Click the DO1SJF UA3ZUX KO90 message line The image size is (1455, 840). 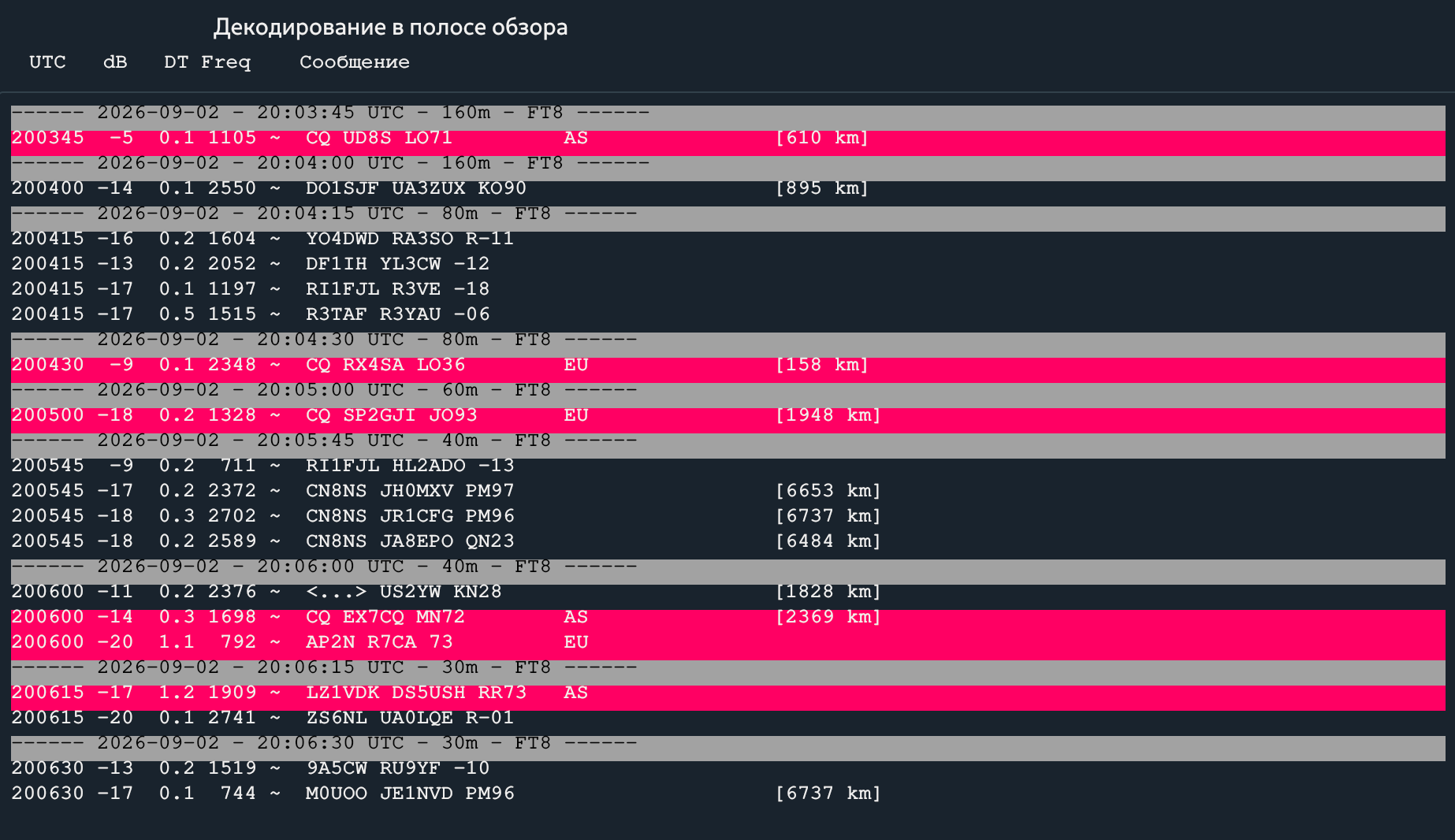[x=727, y=188]
